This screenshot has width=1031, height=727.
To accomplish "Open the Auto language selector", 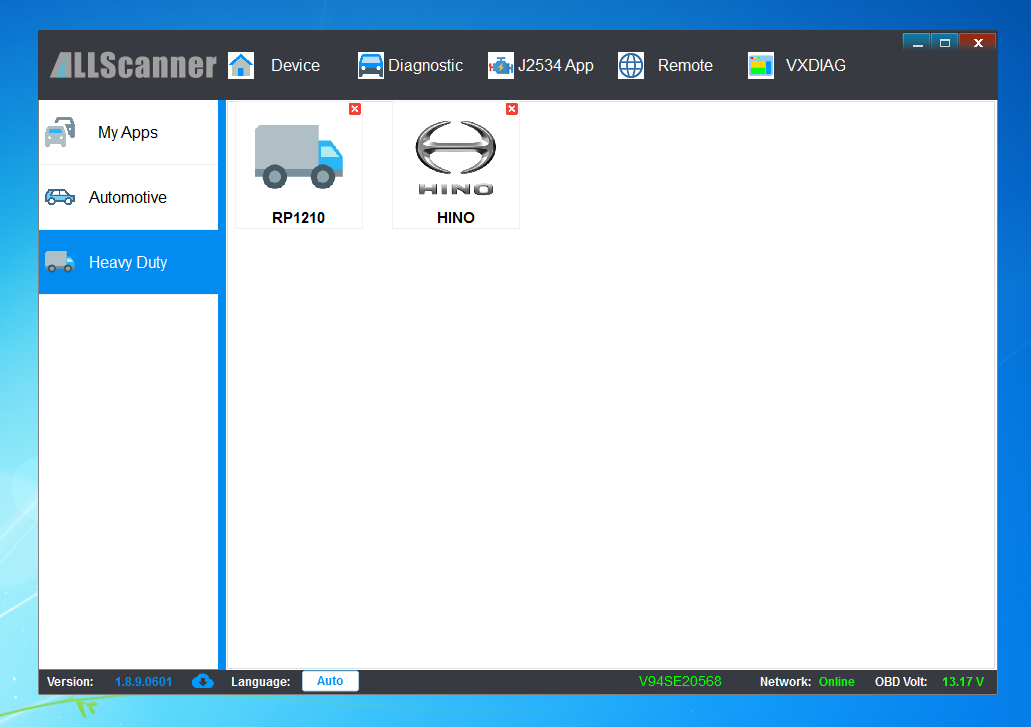I will click(330, 681).
